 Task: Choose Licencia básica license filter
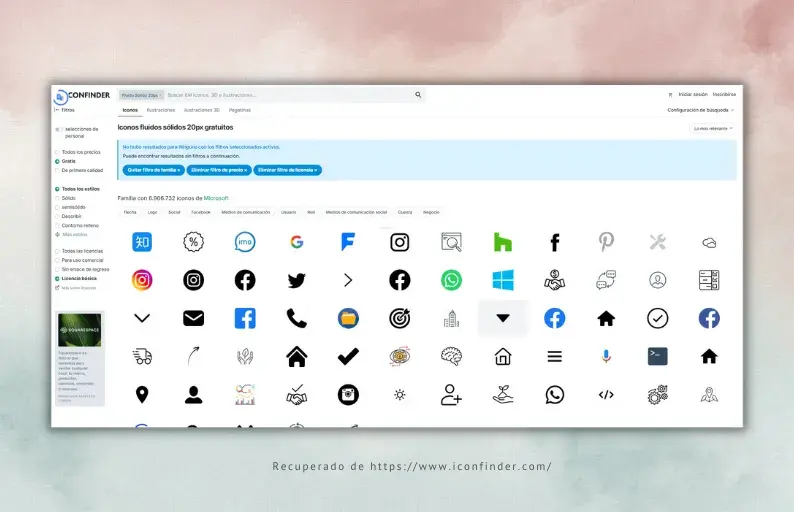(75, 278)
